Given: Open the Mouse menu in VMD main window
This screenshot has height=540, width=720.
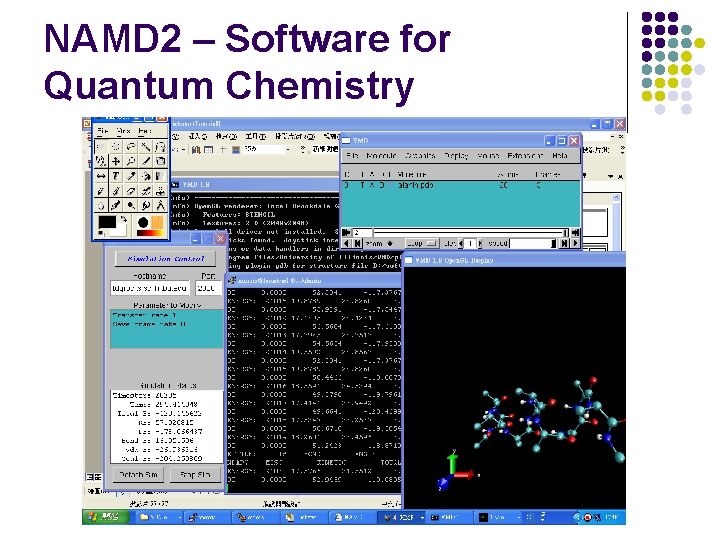Looking at the screenshot, I should click(x=488, y=156).
